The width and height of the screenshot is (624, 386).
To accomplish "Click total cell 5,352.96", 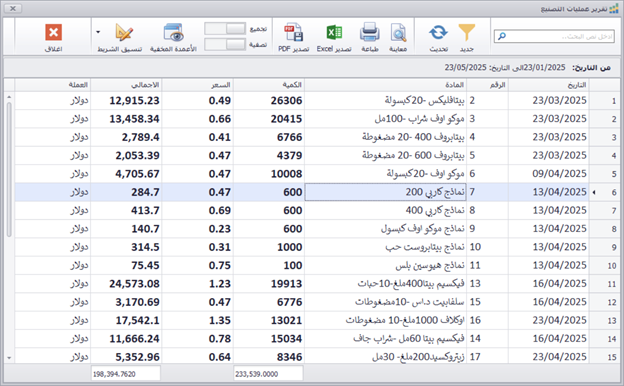I will point(126,357).
